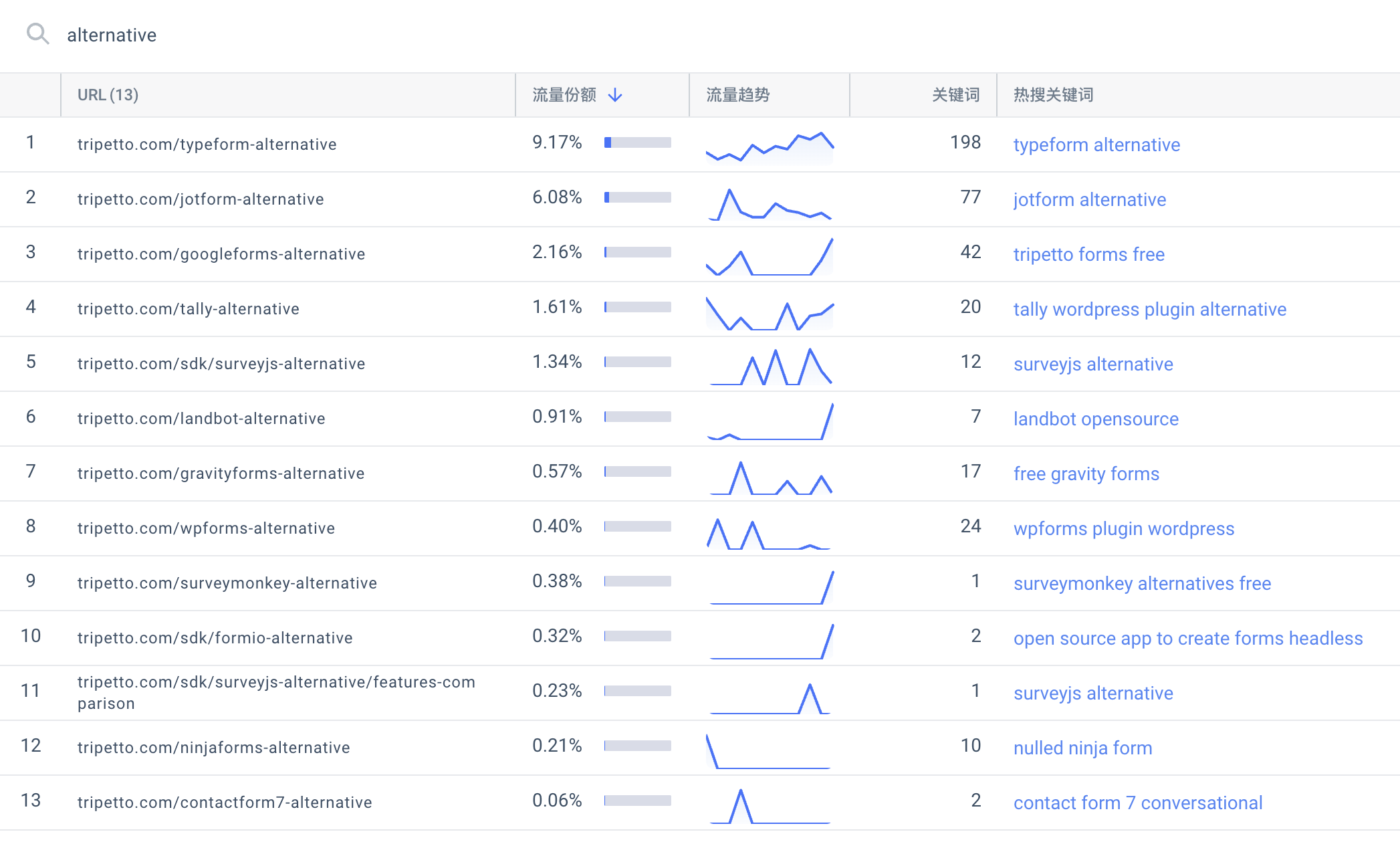Select URL tripetto.com/surveymonkey-alternative
Image resolution: width=1400 pixels, height=848 pixels.
click(227, 583)
